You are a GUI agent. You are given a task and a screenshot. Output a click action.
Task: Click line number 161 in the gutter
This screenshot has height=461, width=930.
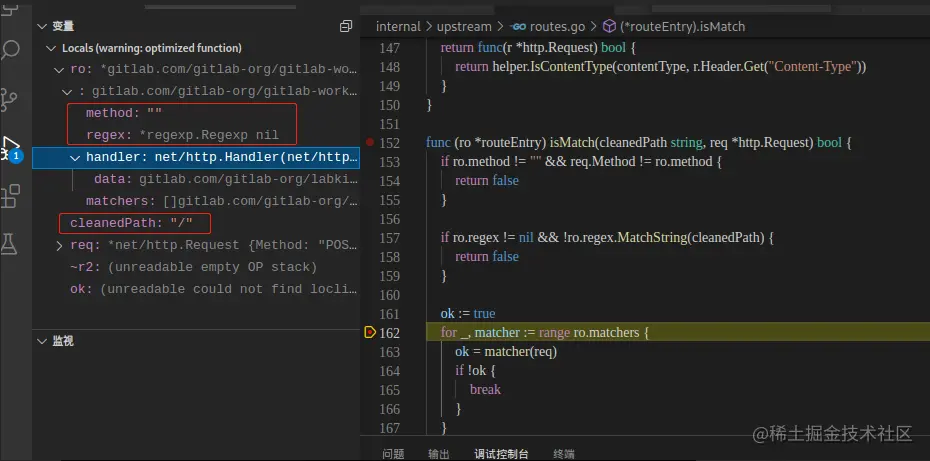pyautogui.click(x=390, y=313)
